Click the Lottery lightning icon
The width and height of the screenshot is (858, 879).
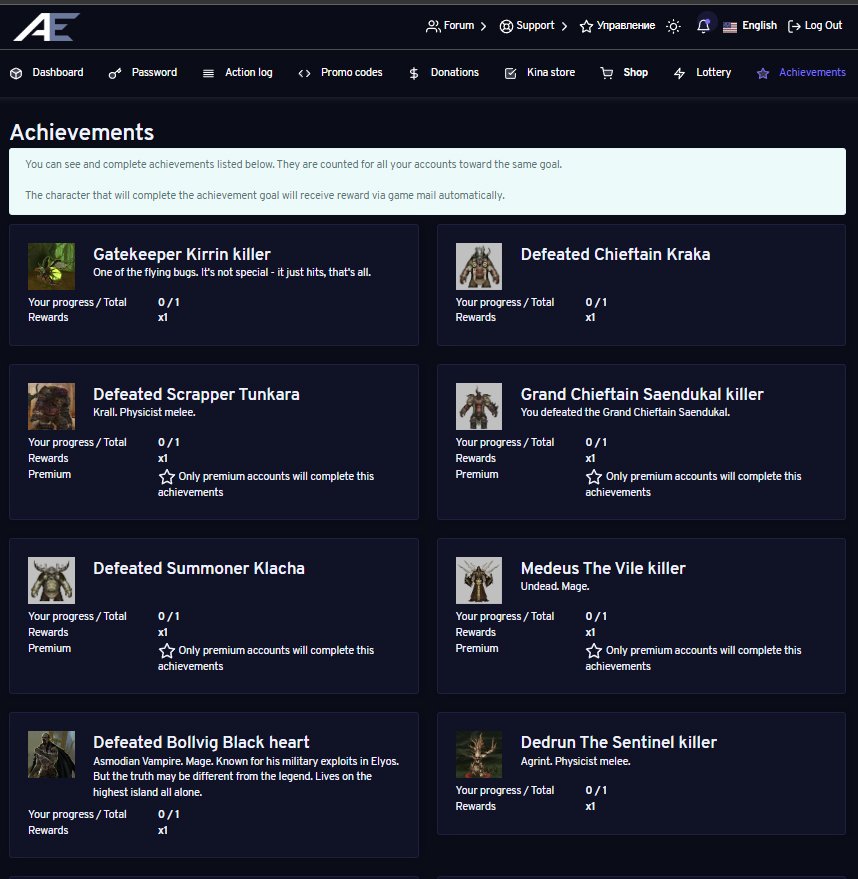[x=680, y=74]
